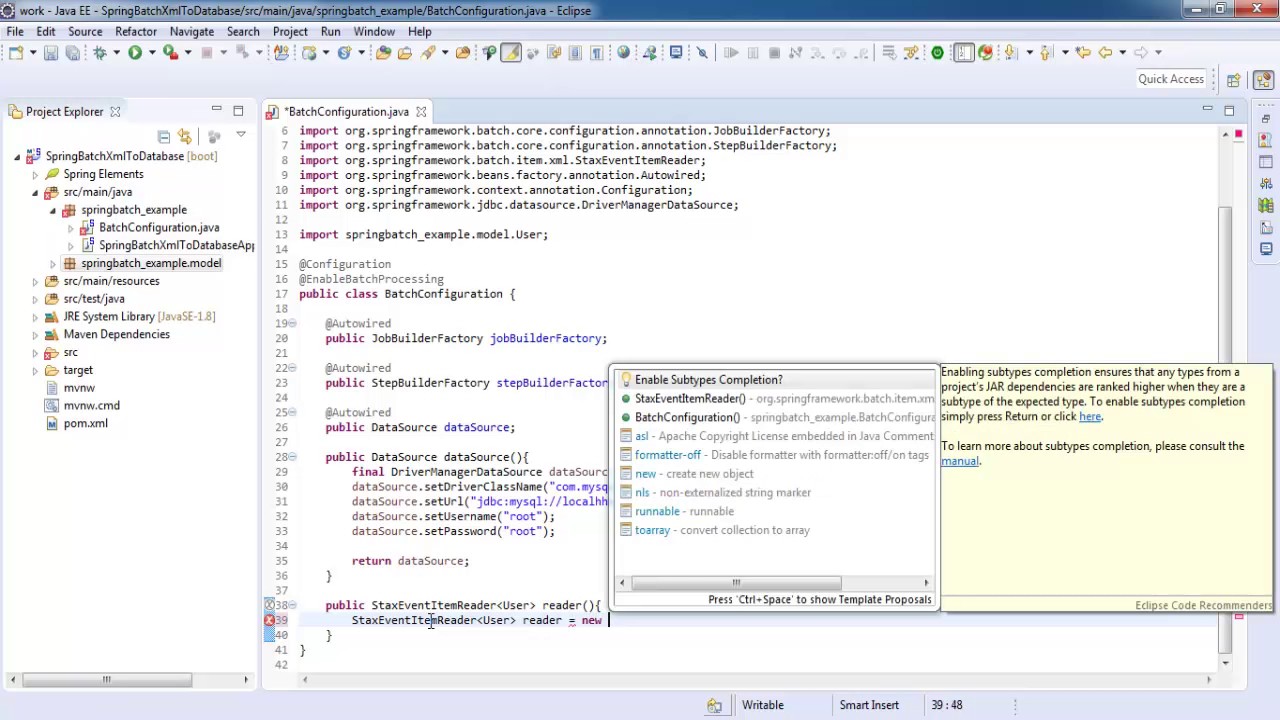Toggle Link with Editor in Project Explorer
Viewport: 1280px width, 720px height.
click(185, 136)
